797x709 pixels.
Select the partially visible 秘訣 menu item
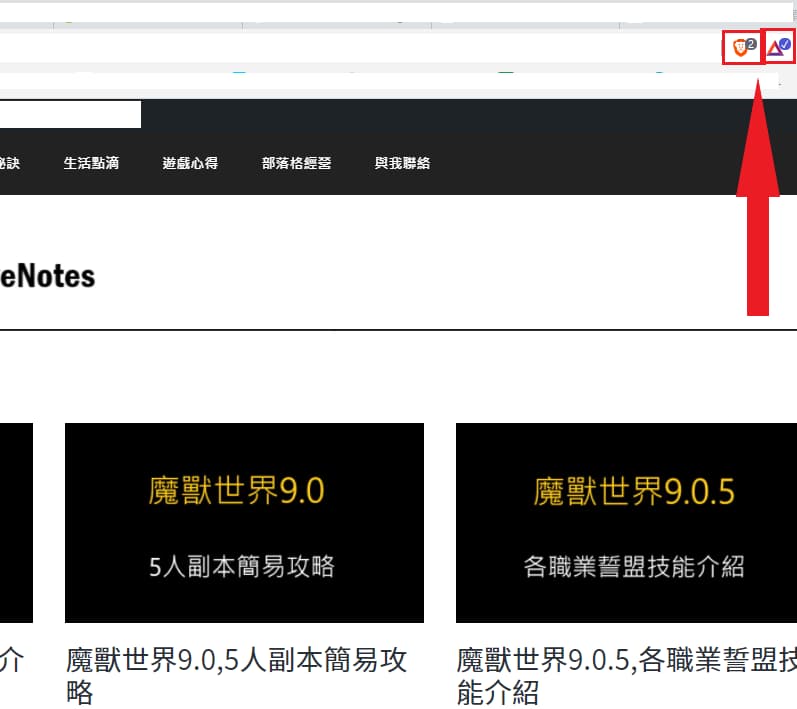point(9,163)
